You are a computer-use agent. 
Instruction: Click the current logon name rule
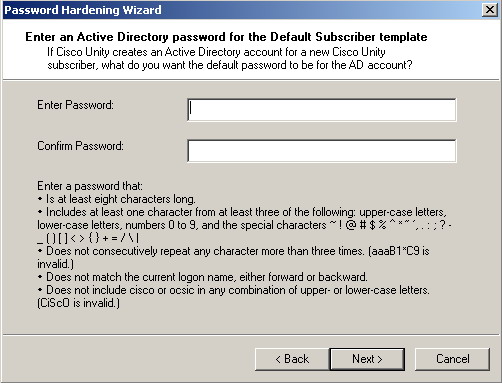click(x=202, y=277)
